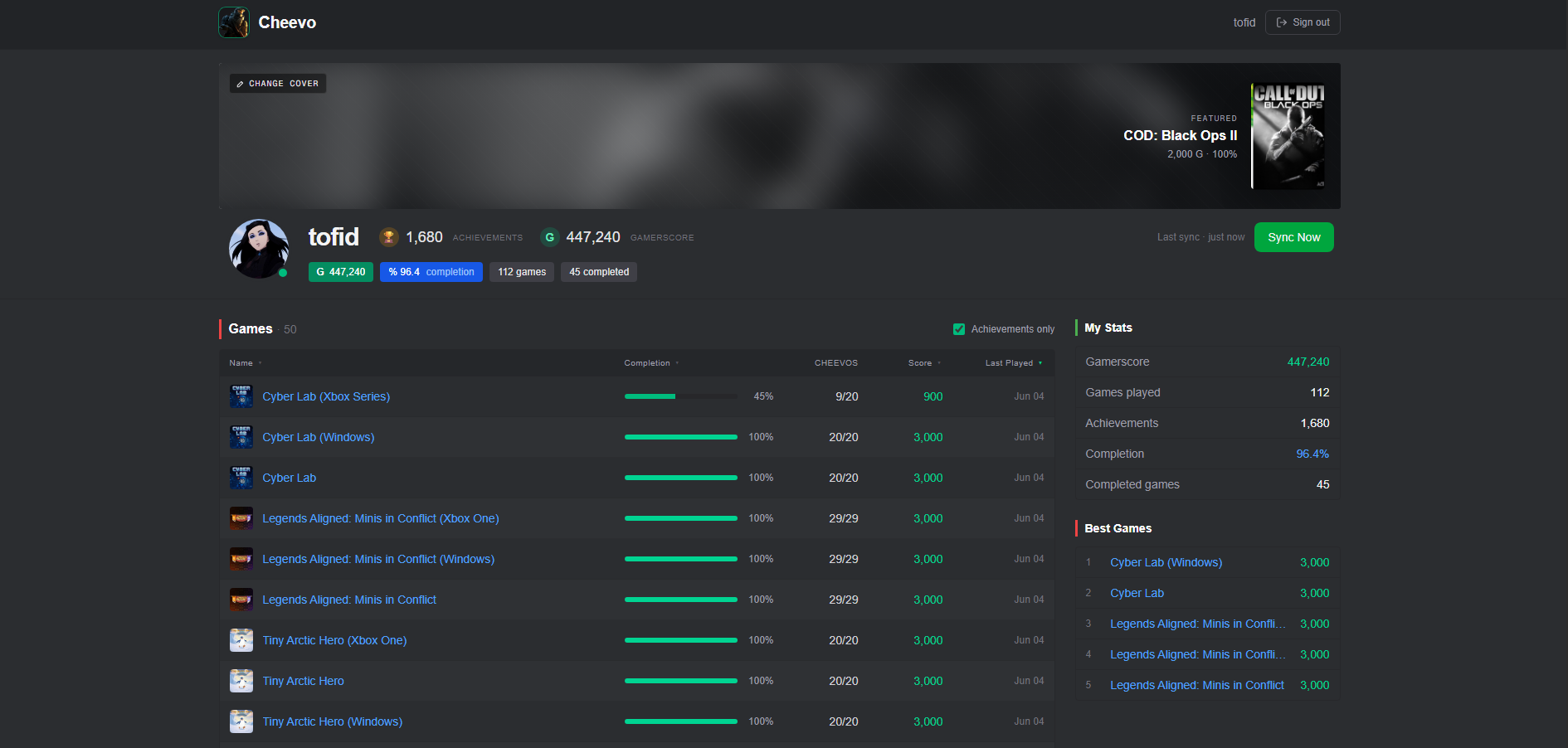Viewport: 1568px width, 748px height.
Task: Click Tiny Arctic Hero (Xbox One) game icon
Action: click(241, 640)
